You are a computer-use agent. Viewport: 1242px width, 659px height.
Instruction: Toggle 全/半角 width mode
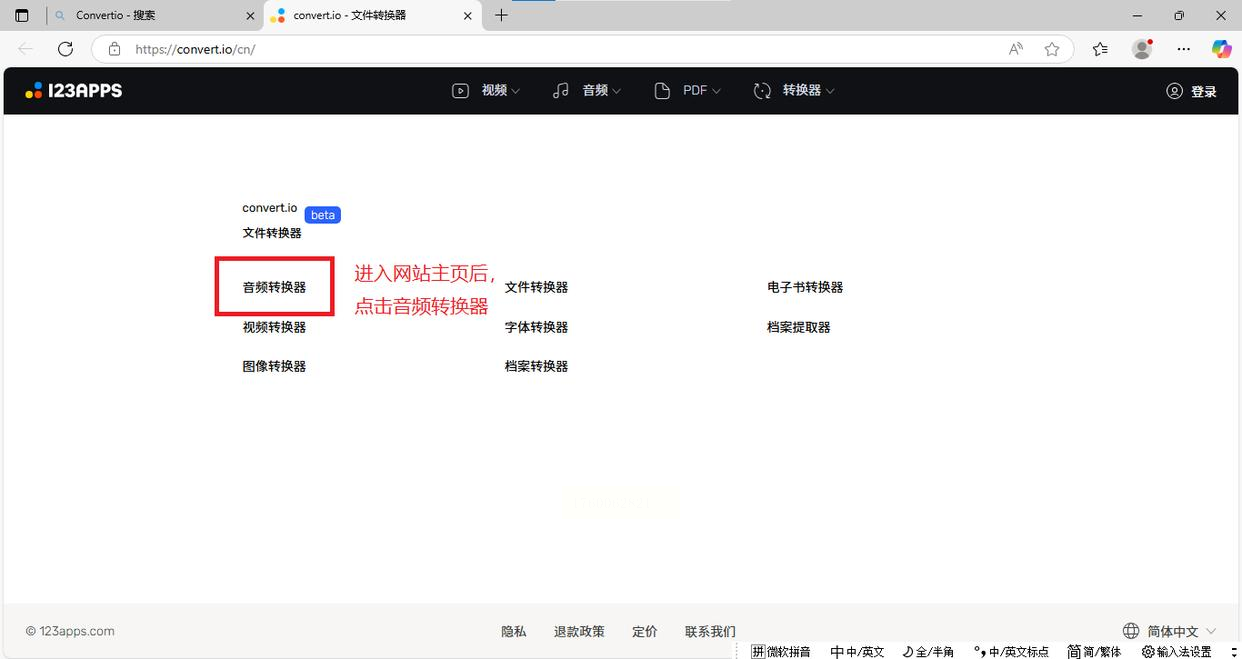(x=928, y=651)
